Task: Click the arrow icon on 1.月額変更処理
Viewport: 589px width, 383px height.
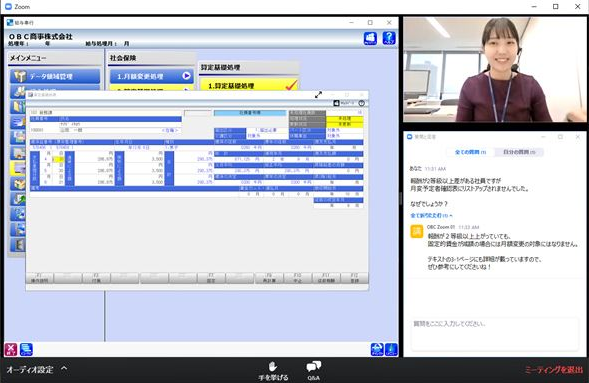Action: point(186,76)
